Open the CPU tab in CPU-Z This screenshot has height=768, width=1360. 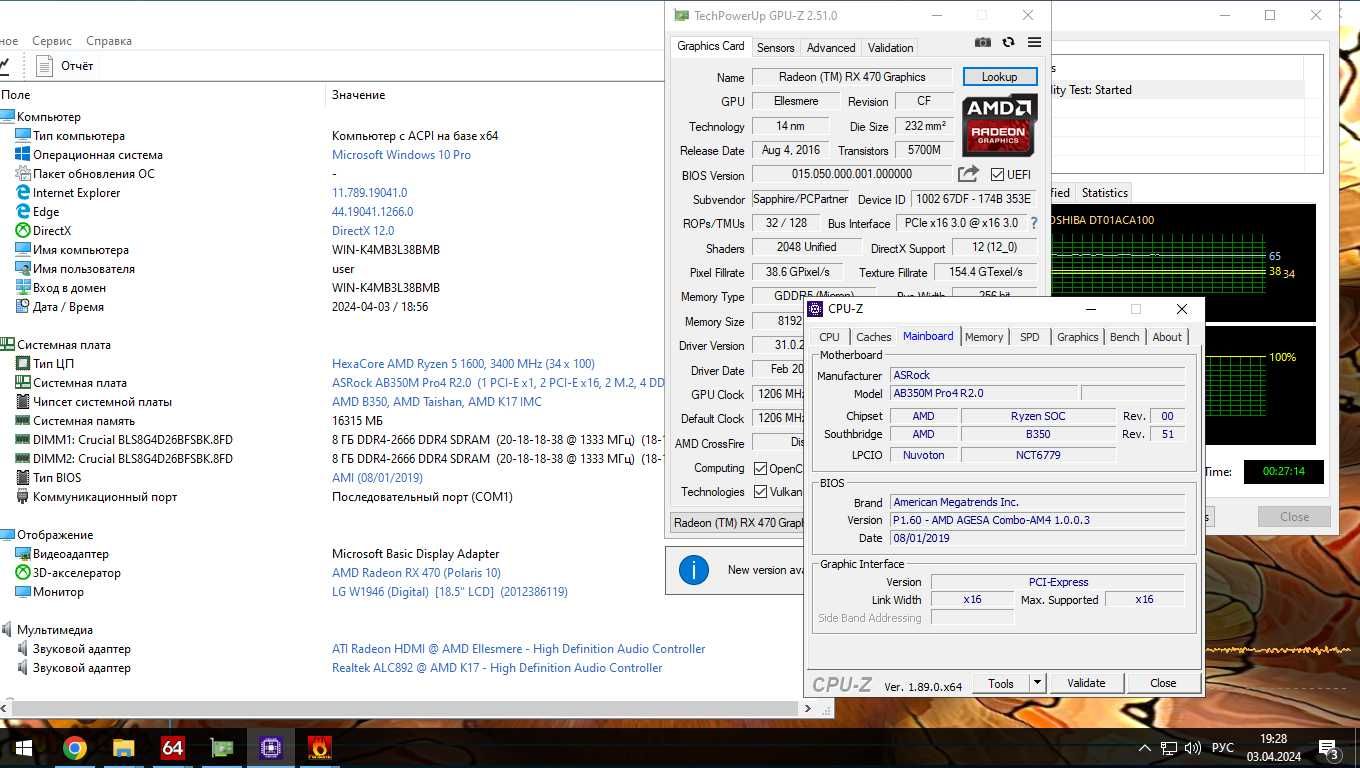click(829, 337)
